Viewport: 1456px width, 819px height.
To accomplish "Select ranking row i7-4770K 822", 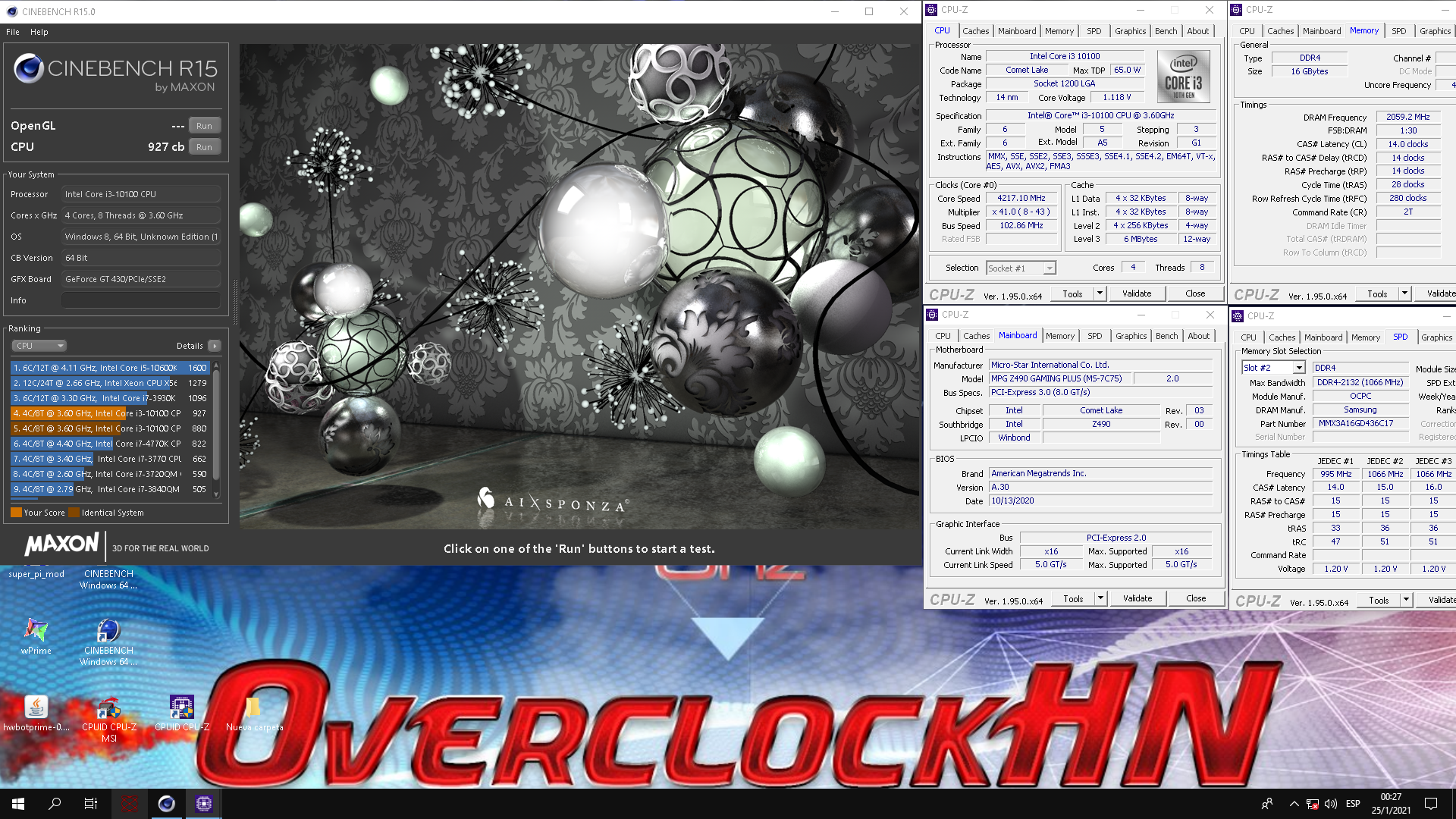I will point(110,444).
